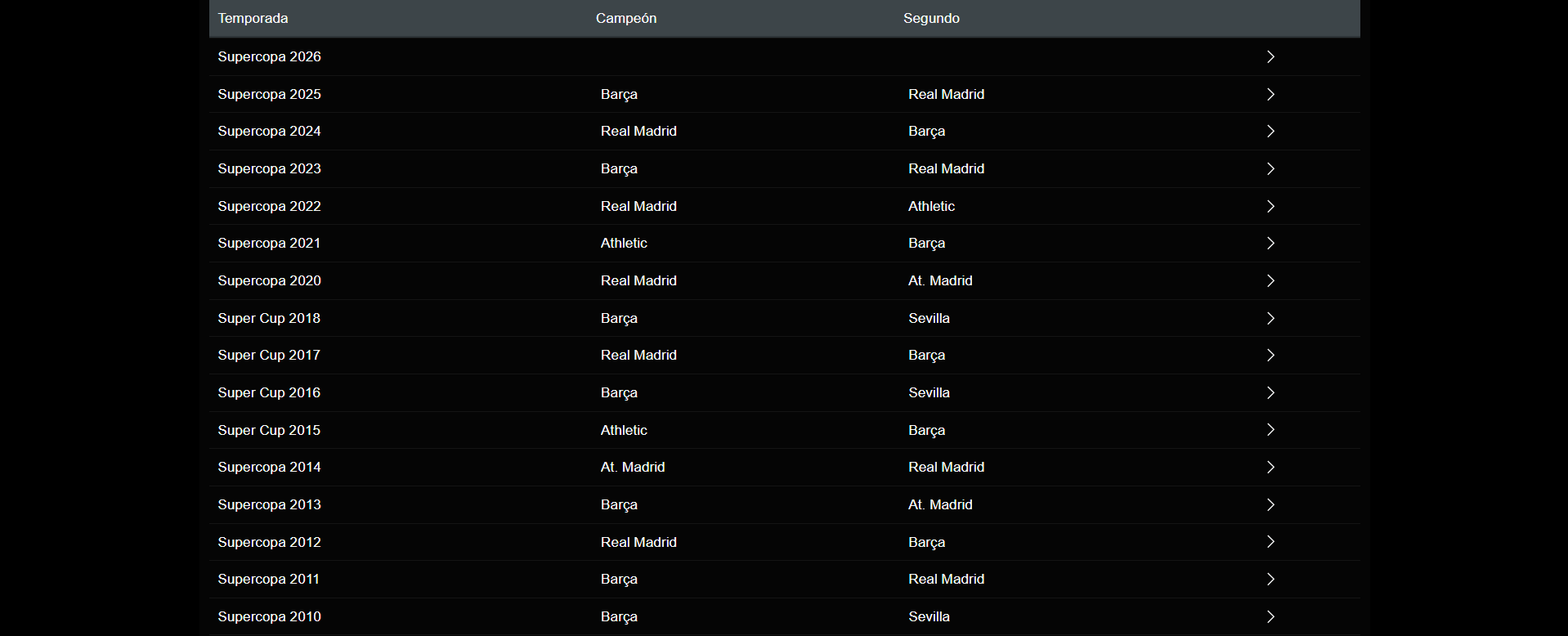Screen dimensions: 1568x636
Task: Sort by the Temporada column header
Action: pyautogui.click(x=253, y=18)
